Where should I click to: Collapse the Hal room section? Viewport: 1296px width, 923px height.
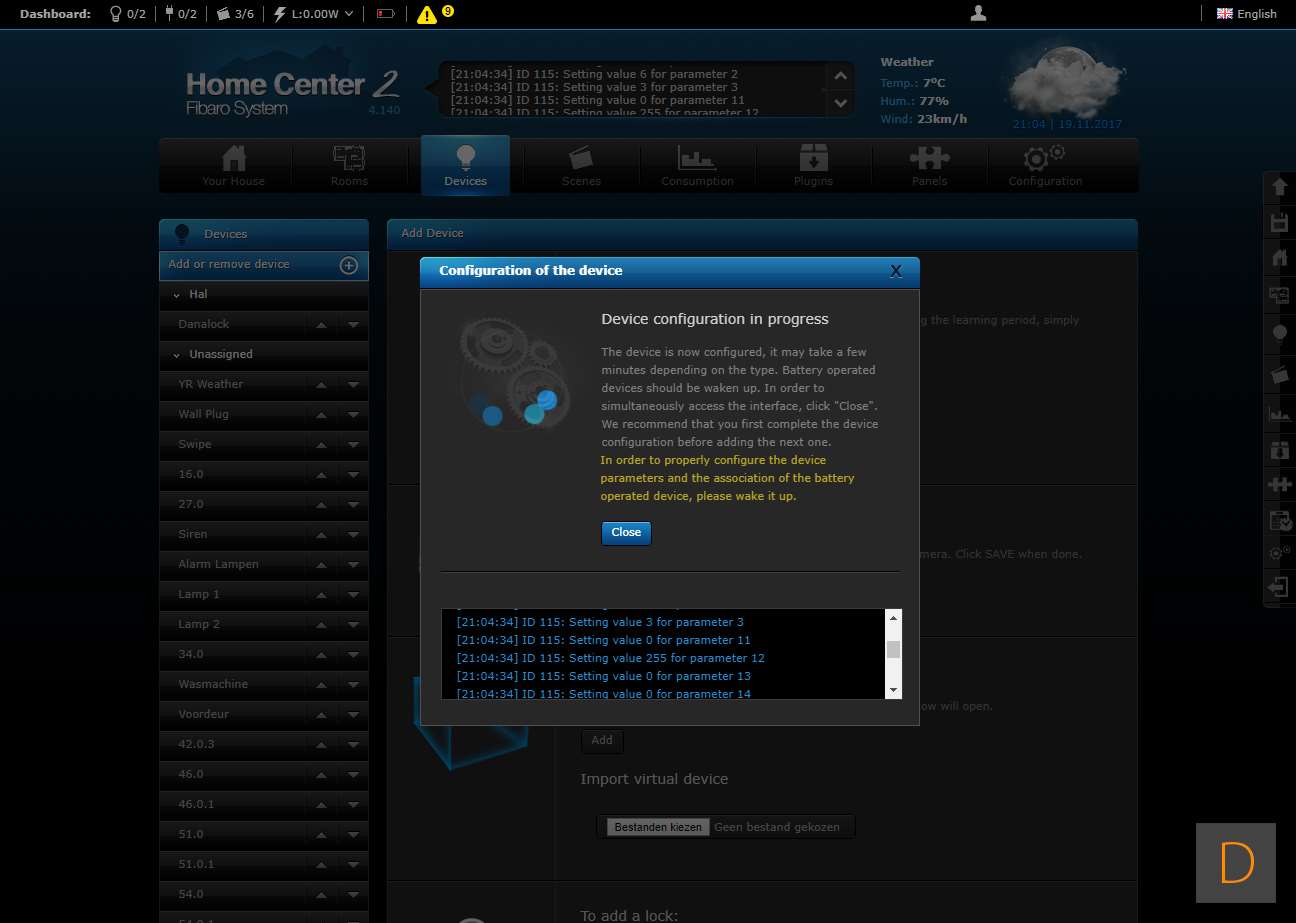click(177, 295)
